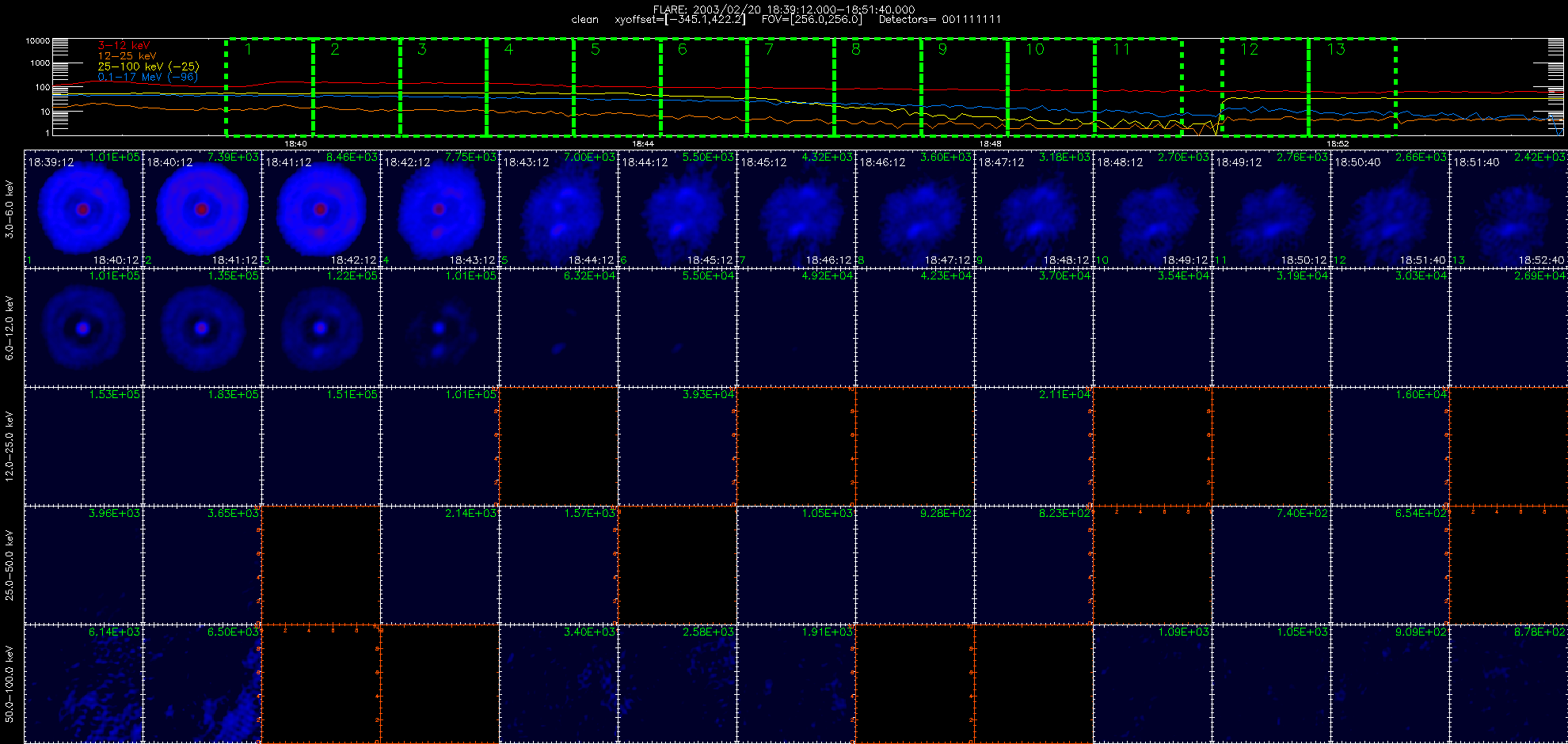Click the peak value '3.93E+04'
Screen dimensions: 1568x744
(709, 395)
